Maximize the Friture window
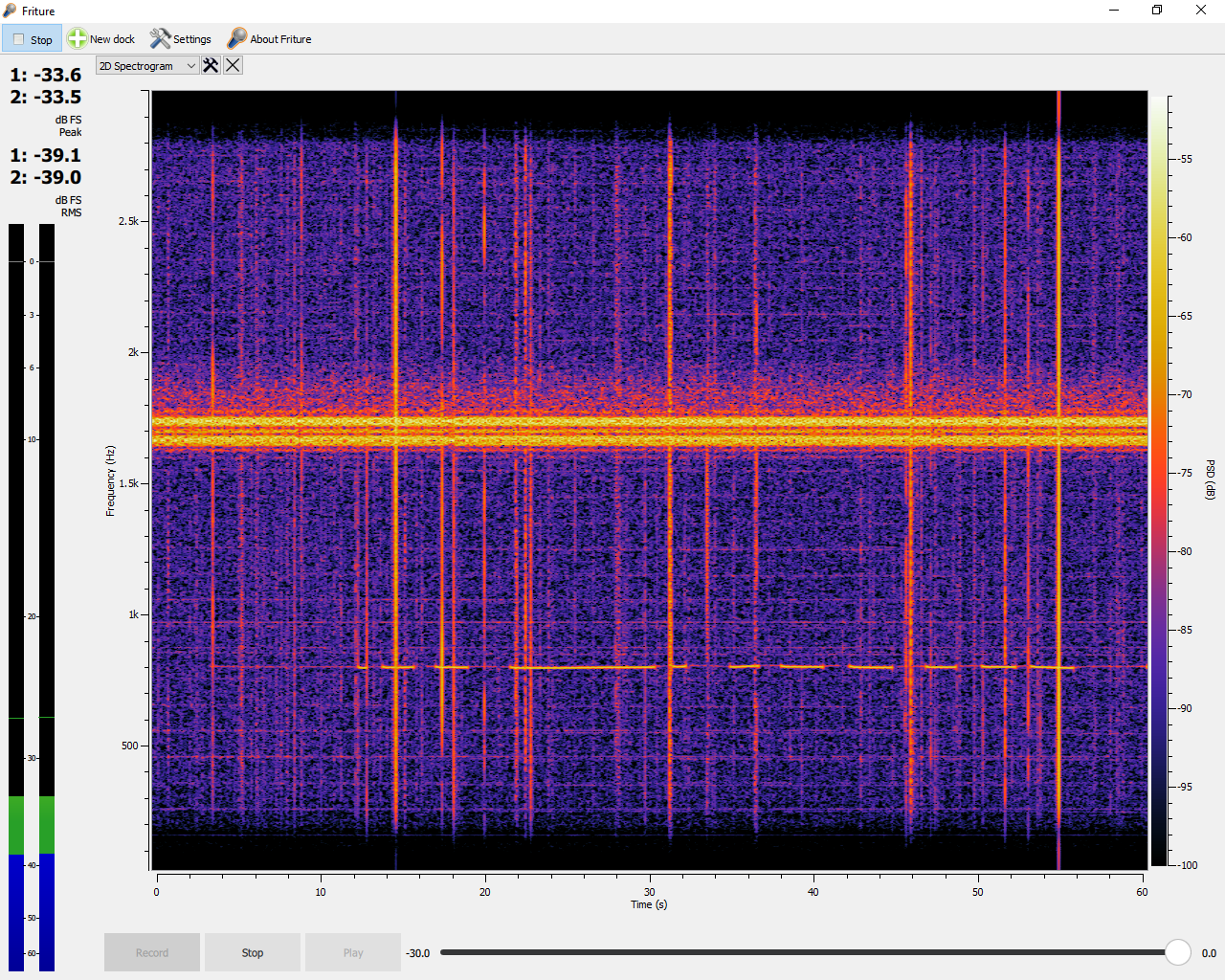The height and width of the screenshot is (980, 1225). [1157, 11]
